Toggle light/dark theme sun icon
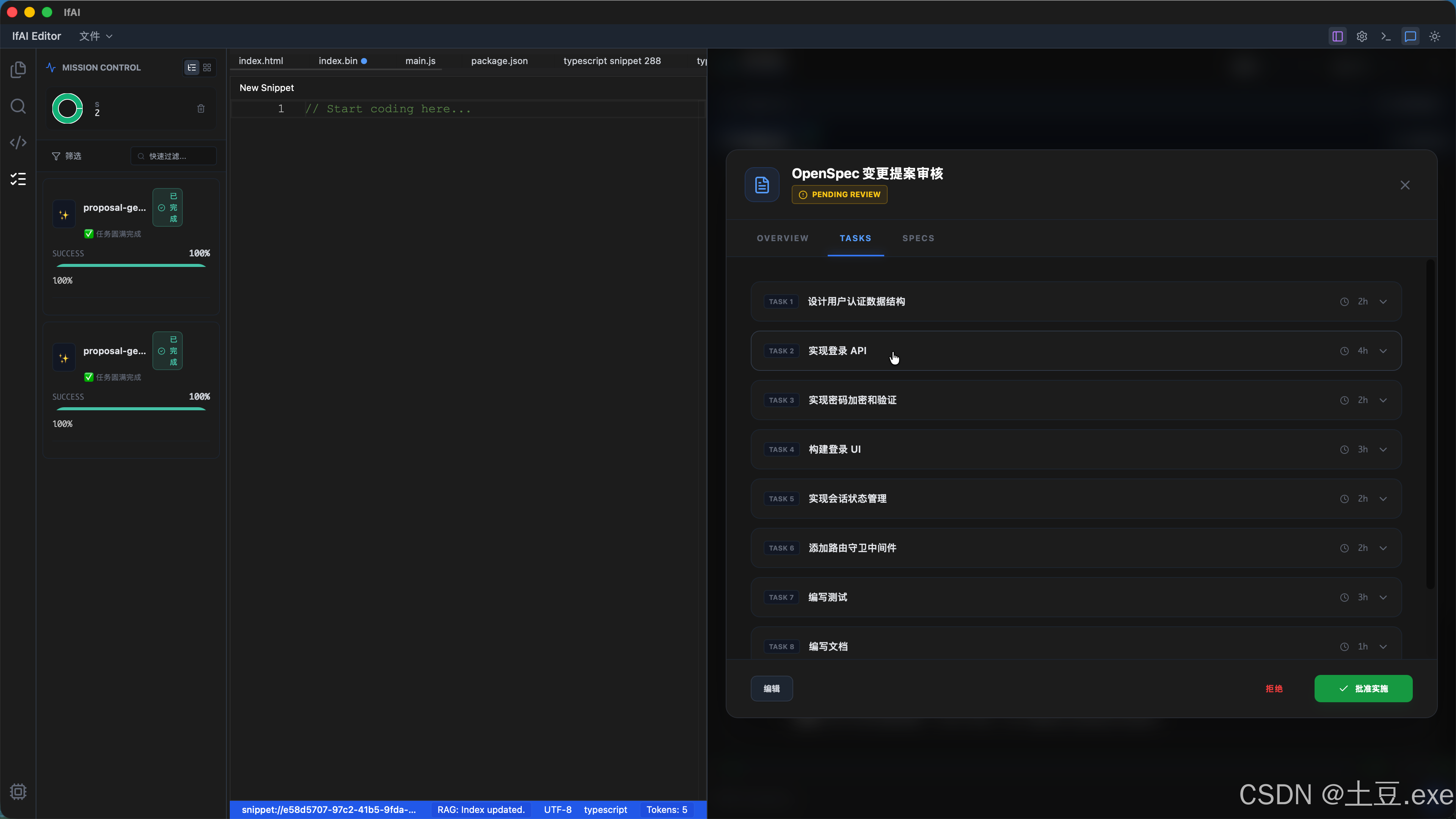 (1434, 36)
